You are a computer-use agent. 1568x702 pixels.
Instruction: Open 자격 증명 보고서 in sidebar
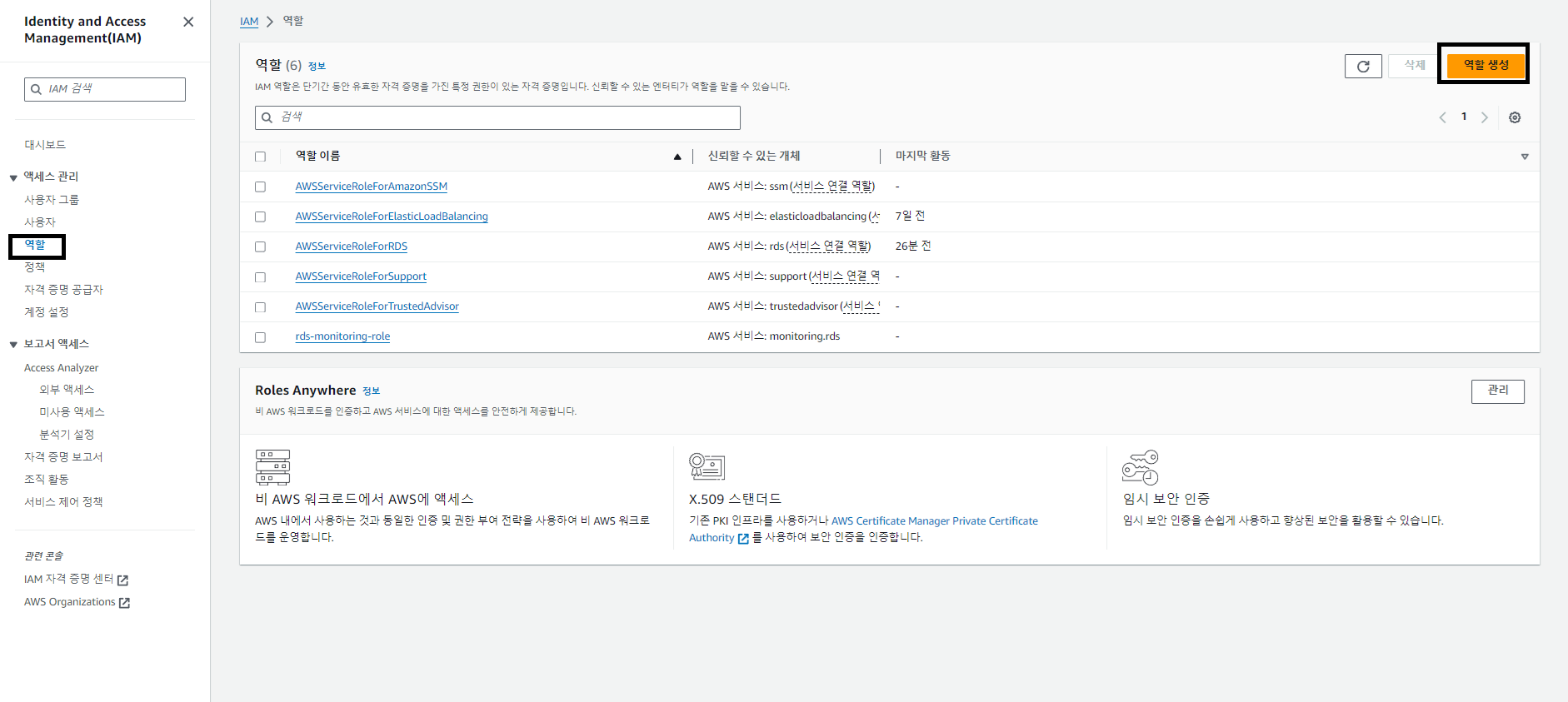(x=63, y=457)
